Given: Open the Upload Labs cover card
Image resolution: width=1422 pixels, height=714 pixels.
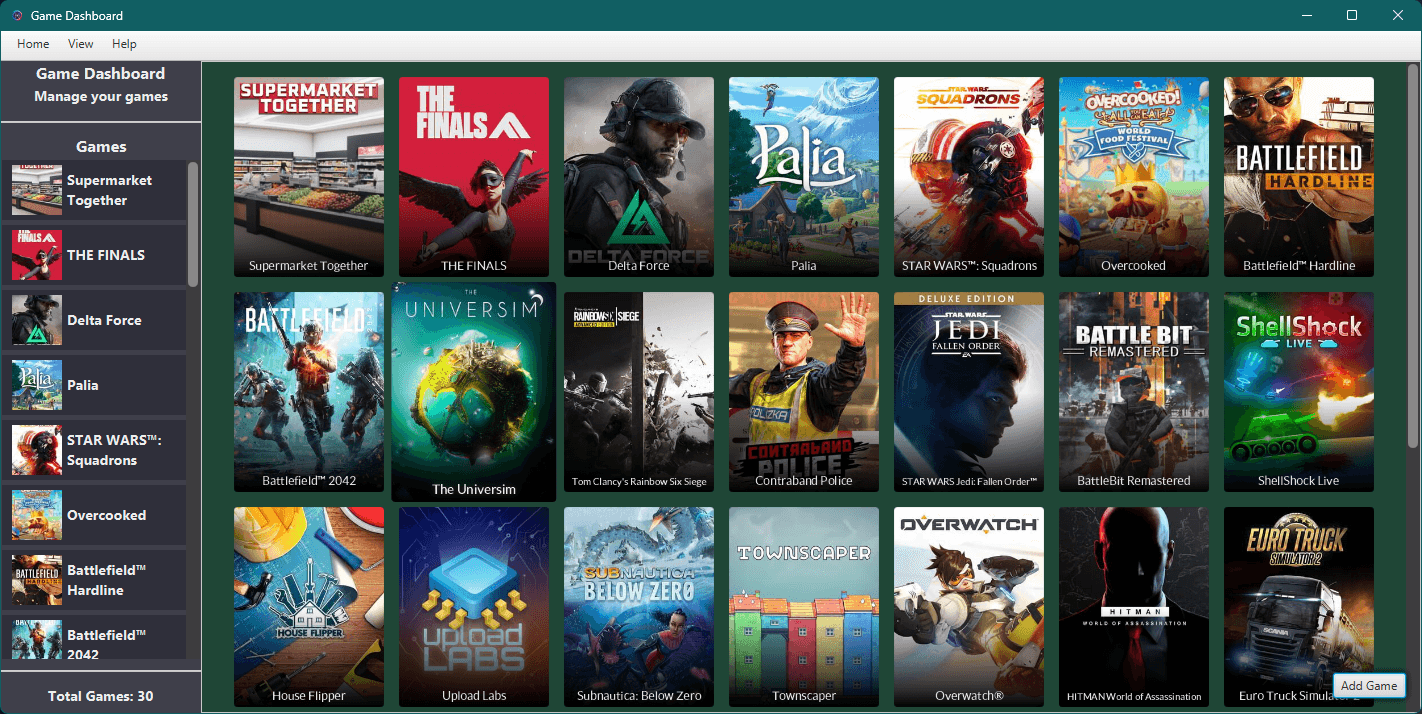Looking at the screenshot, I should [x=474, y=607].
